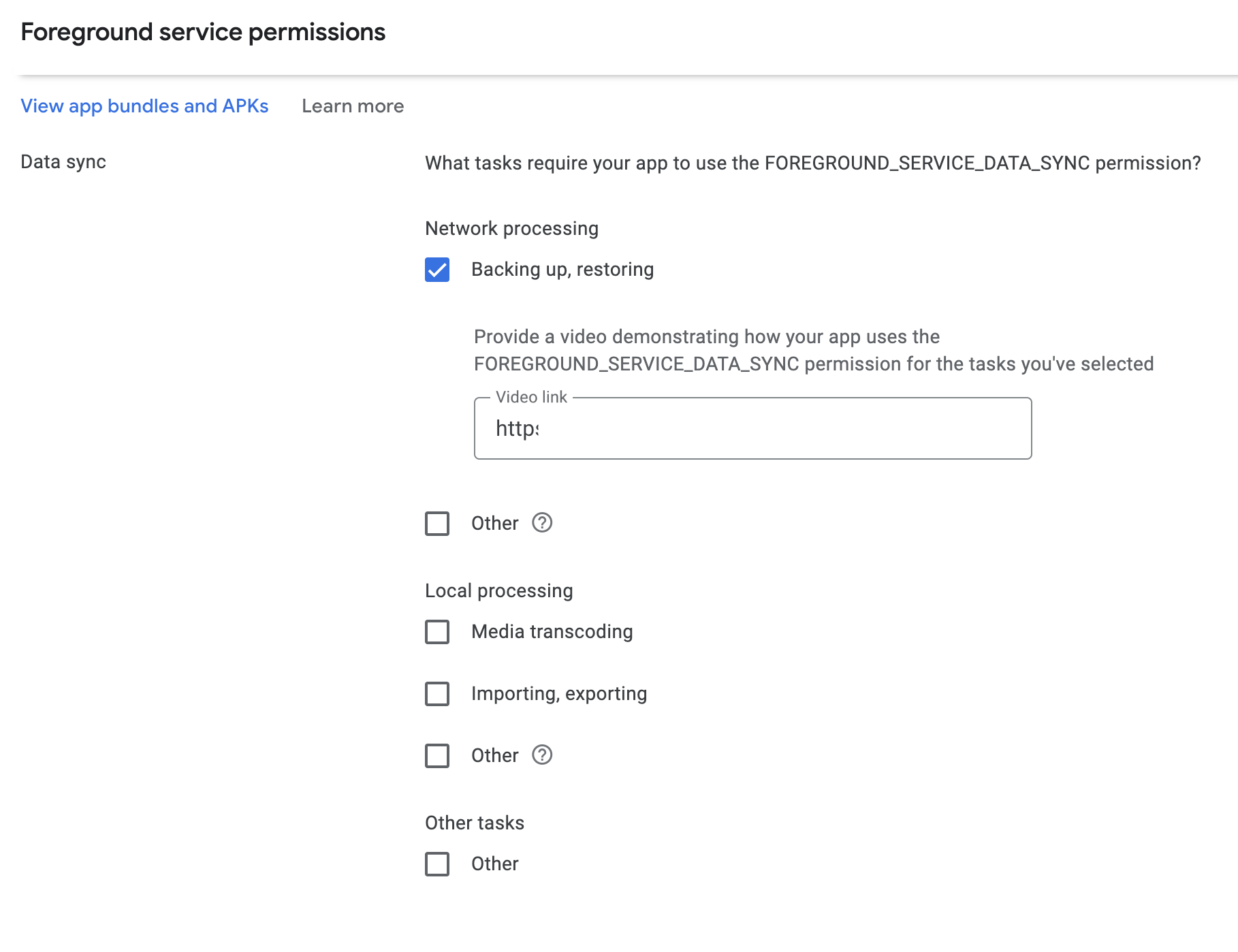
Task: Click help icon beside Network processing Other
Action: (542, 523)
